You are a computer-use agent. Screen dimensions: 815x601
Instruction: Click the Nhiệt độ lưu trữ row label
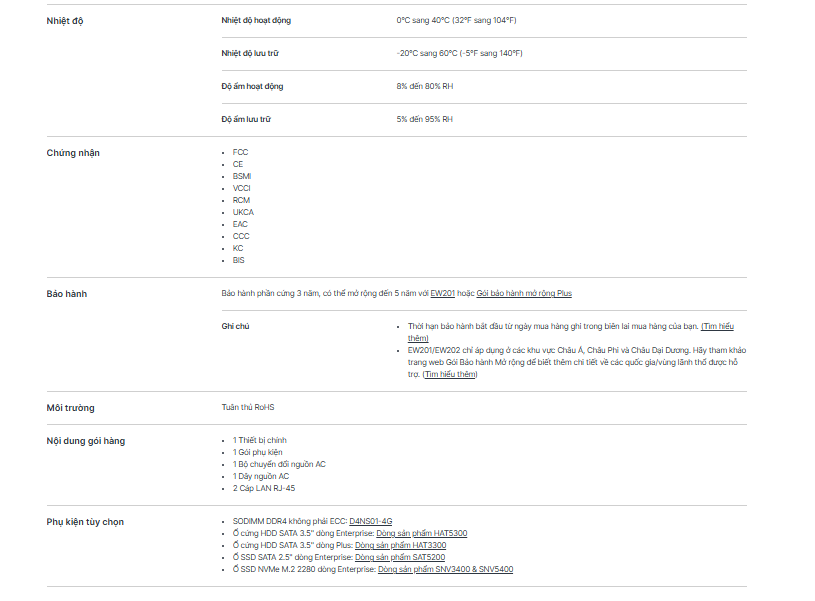(x=250, y=53)
